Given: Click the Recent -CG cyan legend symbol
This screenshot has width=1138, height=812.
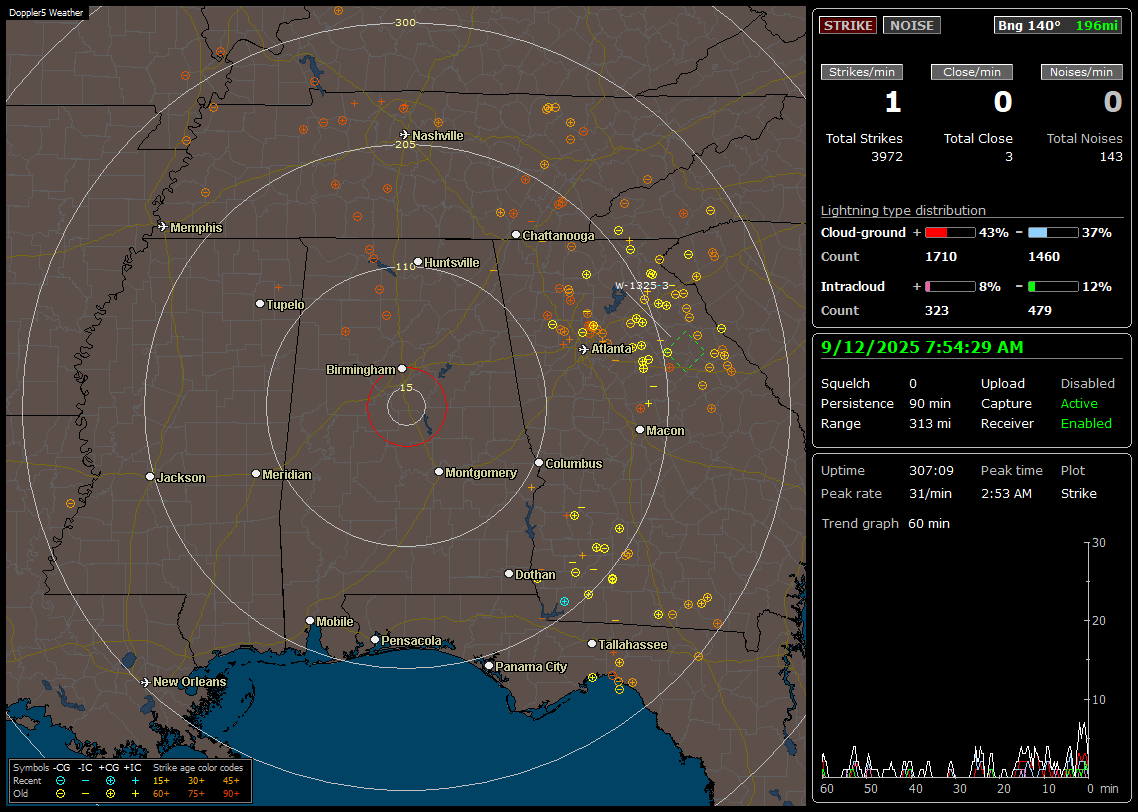Looking at the screenshot, I should (x=60, y=781).
